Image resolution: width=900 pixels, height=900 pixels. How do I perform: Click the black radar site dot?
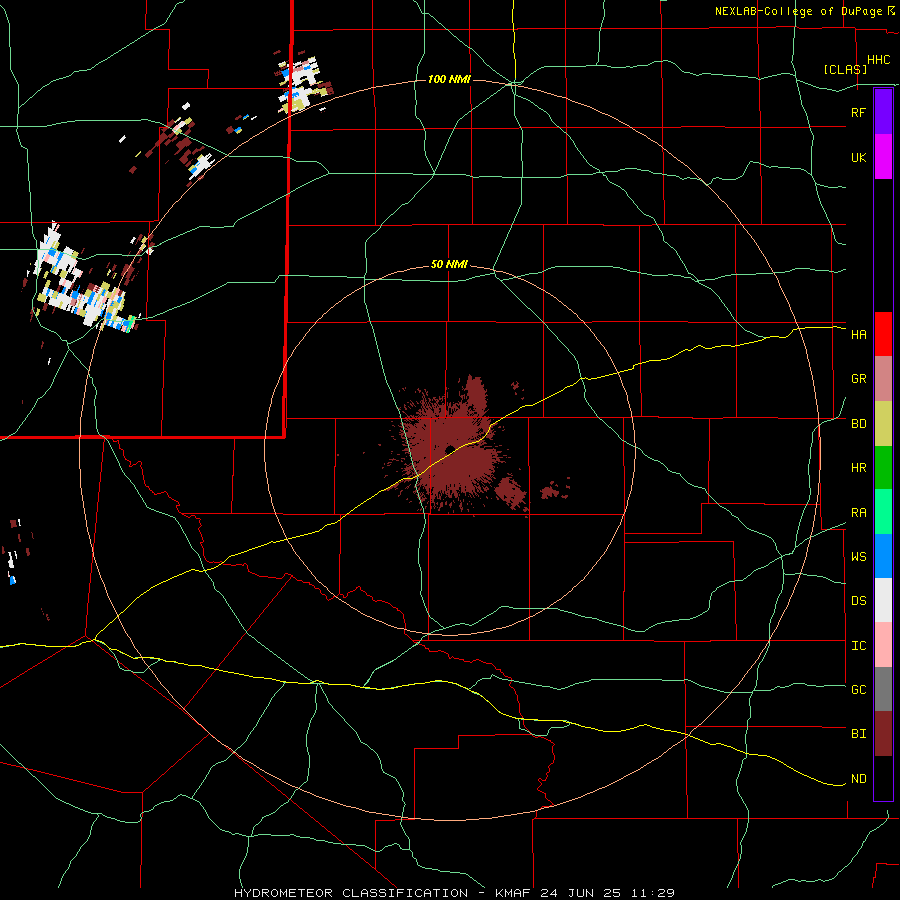click(450, 449)
